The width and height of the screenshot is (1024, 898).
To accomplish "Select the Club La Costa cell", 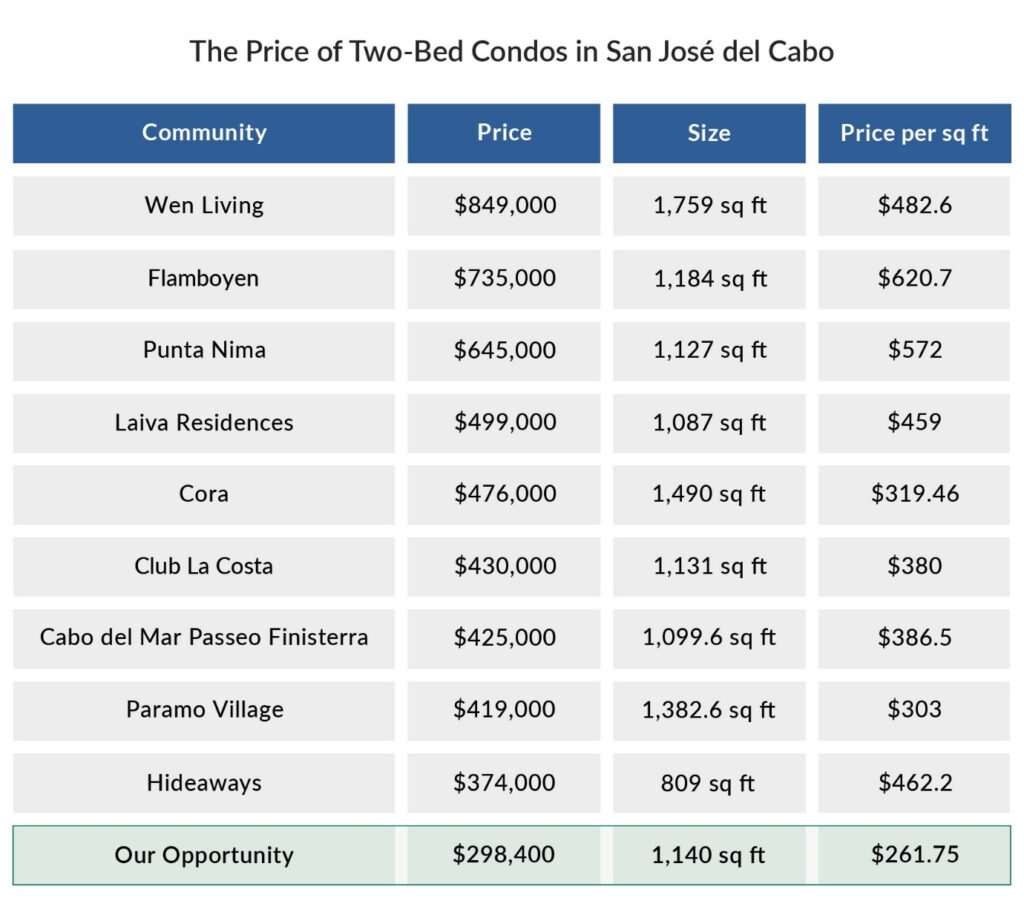I will coord(204,566).
